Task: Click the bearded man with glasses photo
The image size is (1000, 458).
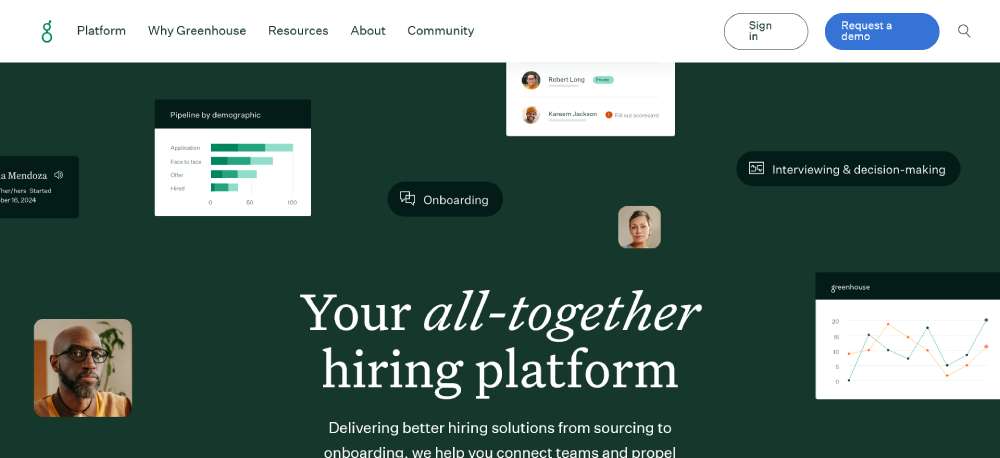Action: click(x=83, y=368)
